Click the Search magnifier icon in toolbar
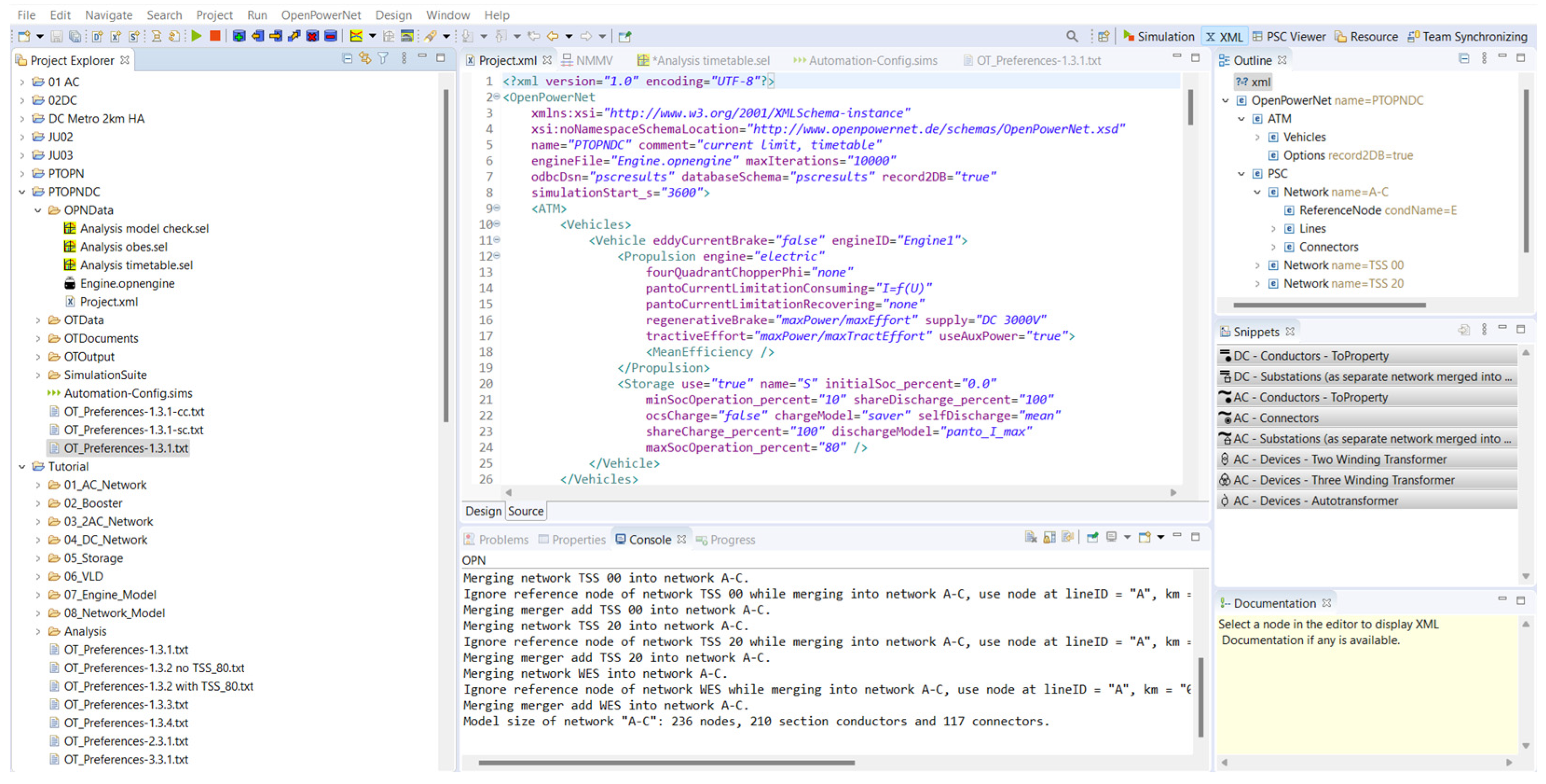Image resolution: width=1546 pixels, height=784 pixels. 1071,37
